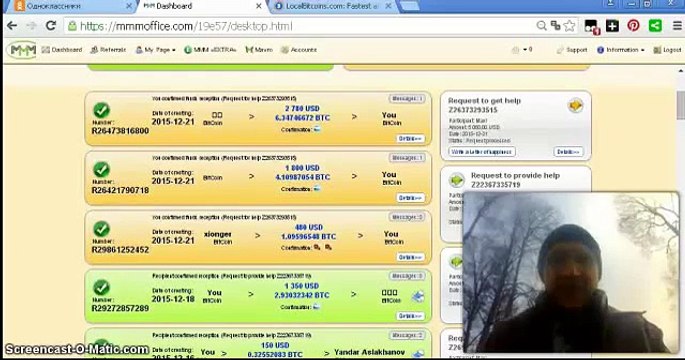
Task: Click confirmation icon under 1 350 USD
Action: (316, 307)
